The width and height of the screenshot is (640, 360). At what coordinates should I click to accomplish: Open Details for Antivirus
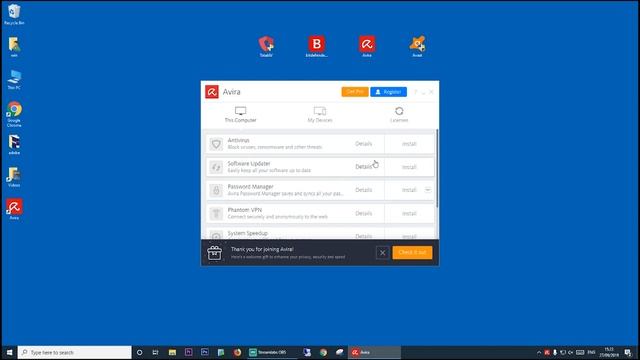[x=363, y=144]
